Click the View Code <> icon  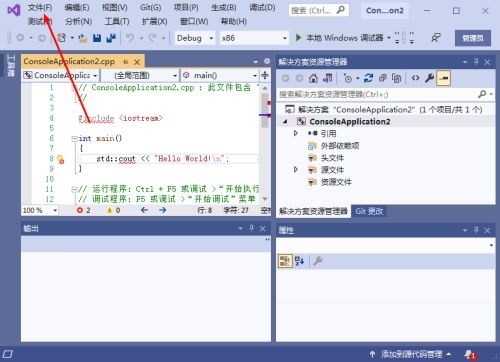[415, 78]
